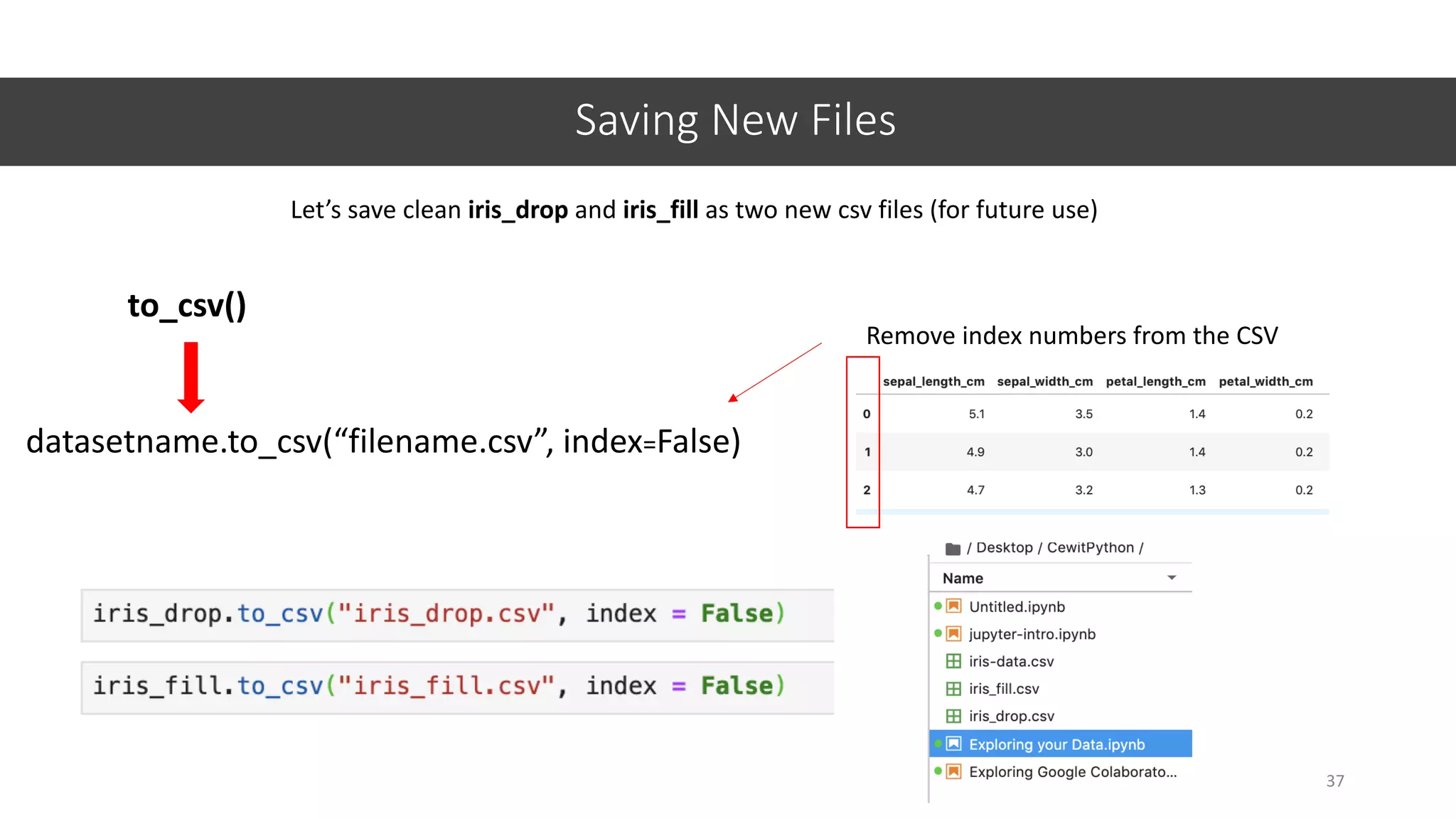
Task: Click the notebook icon next to Untitled.ipynb
Action: pos(954,606)
